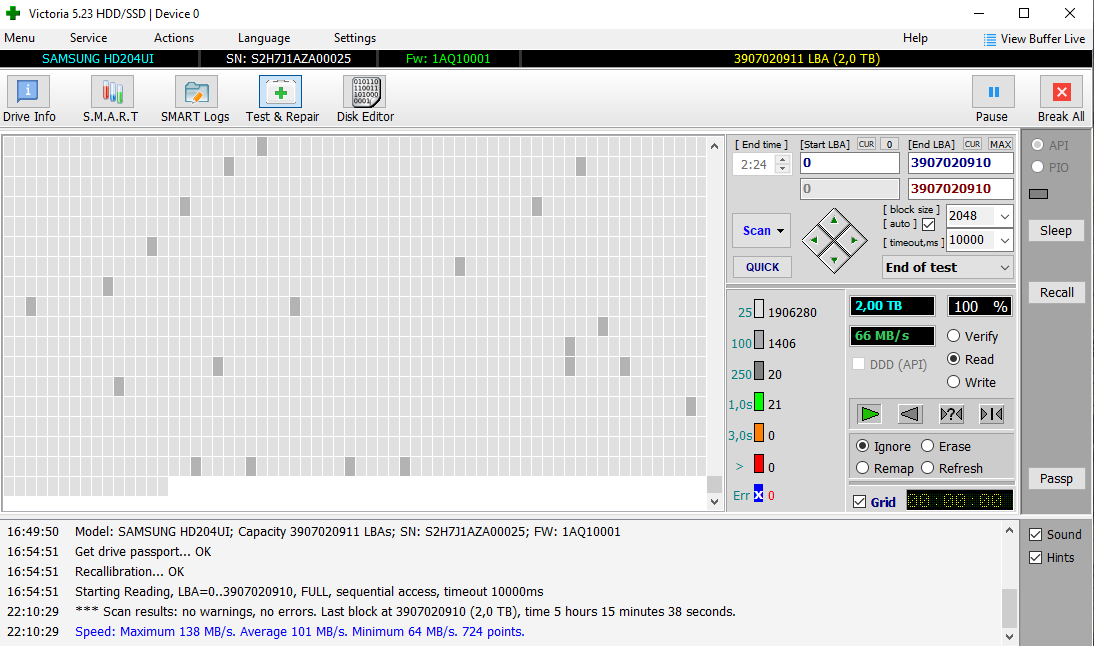Click the Pause scan icon
Viewport: 1094px width, 646px height.
click(994, 91)
